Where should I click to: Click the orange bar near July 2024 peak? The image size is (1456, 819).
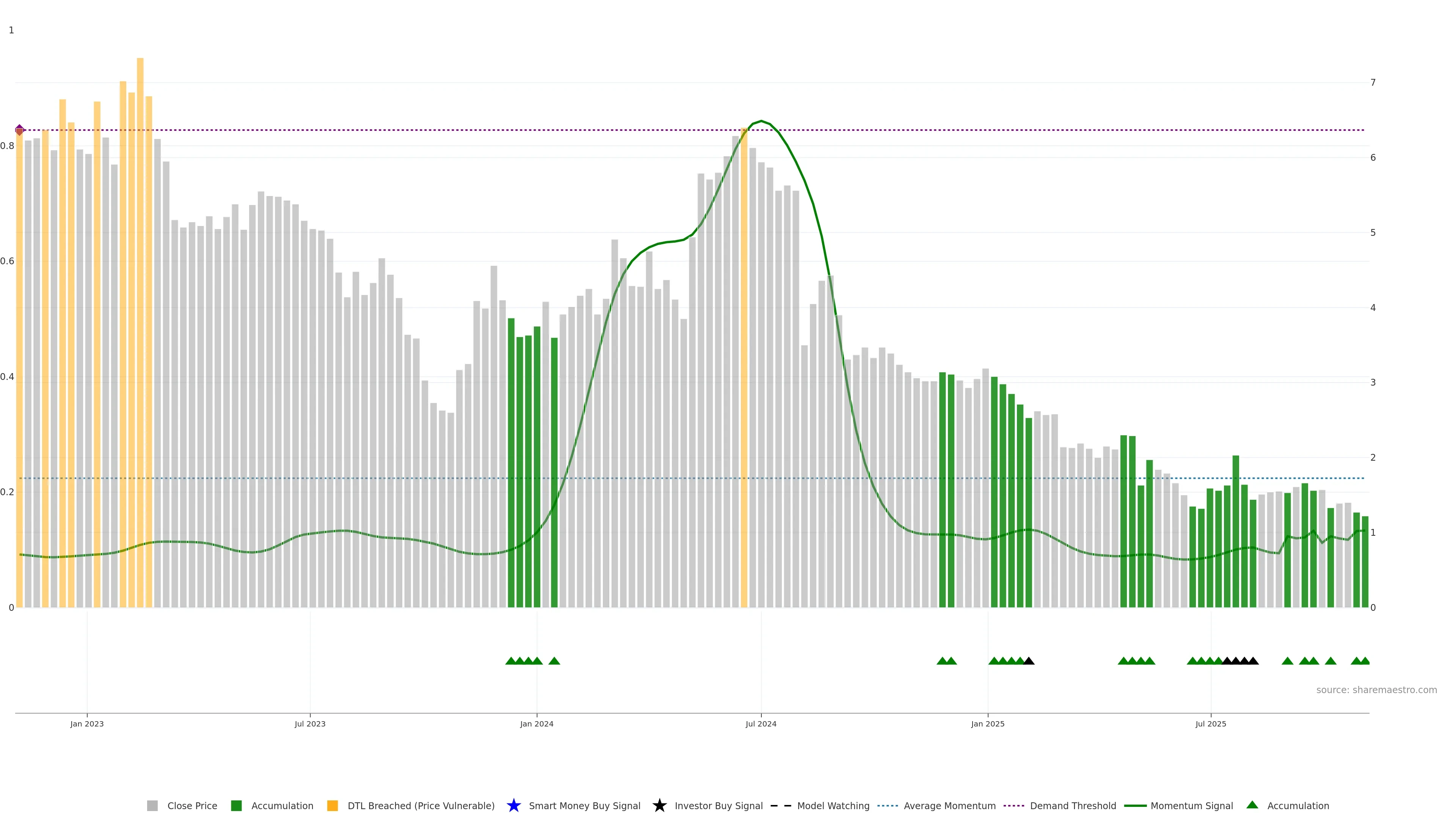[x=744, y=367]
